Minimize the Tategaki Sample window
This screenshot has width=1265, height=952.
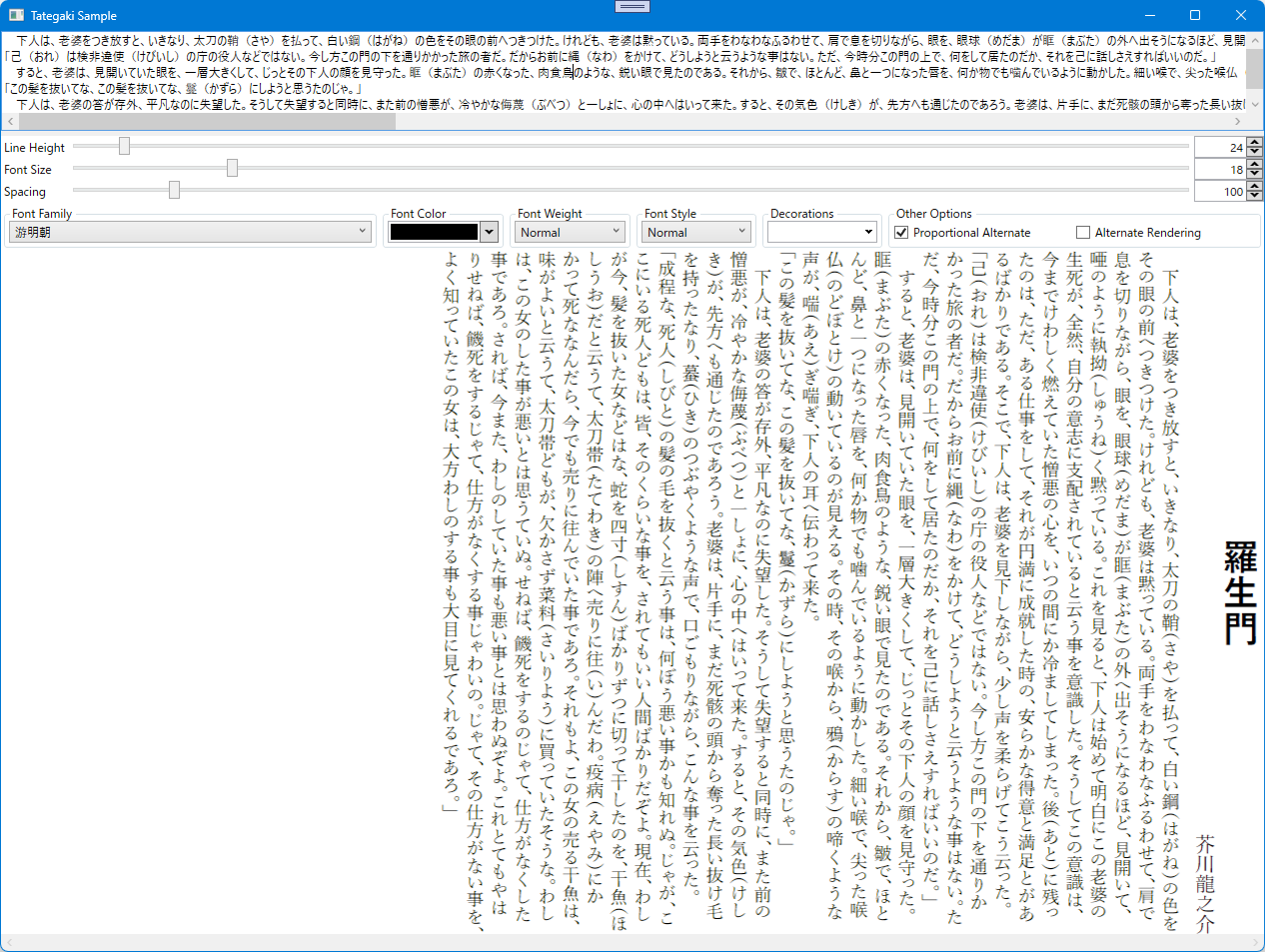pyautogui.click(x=1150, y=15)
